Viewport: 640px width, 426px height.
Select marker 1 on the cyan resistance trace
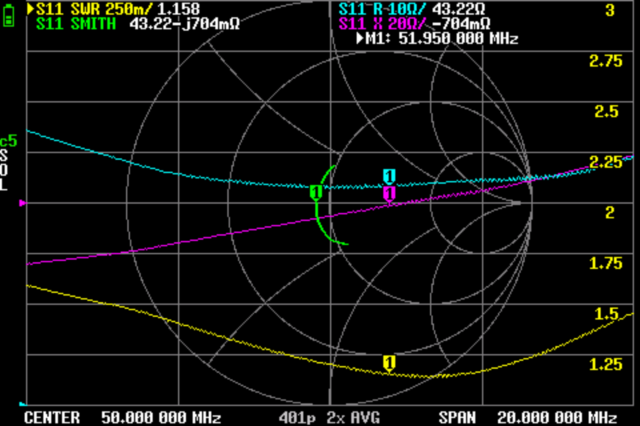click(389, 177)
